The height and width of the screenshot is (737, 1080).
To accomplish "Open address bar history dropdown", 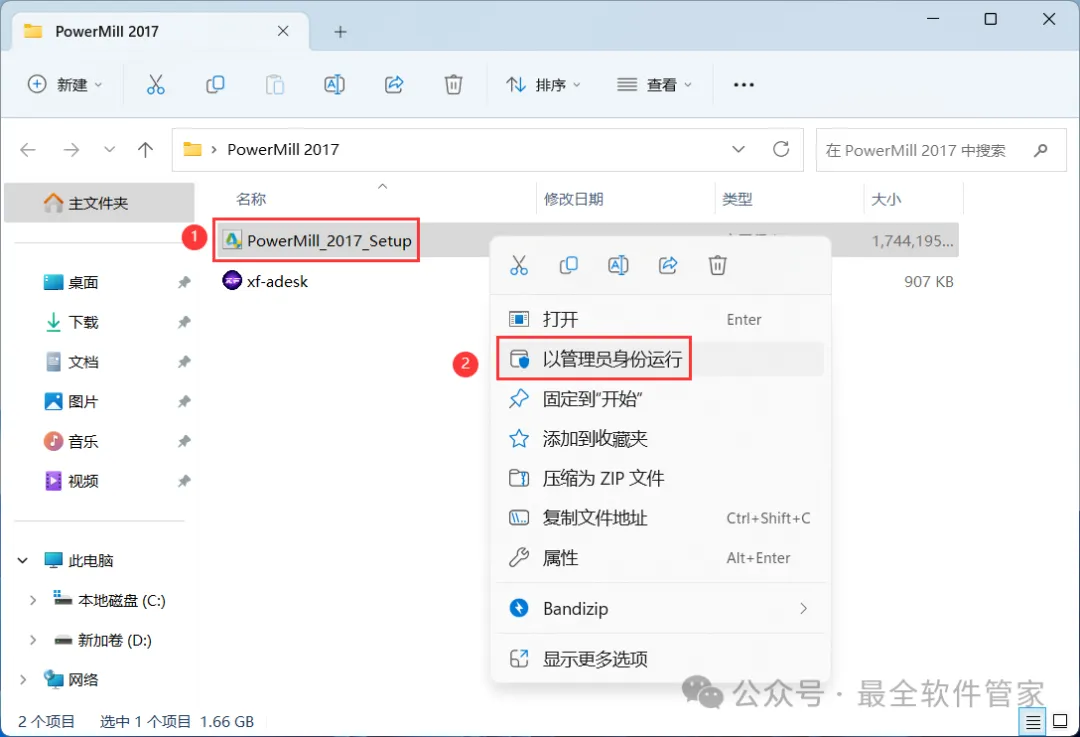I will pos(738,149).
